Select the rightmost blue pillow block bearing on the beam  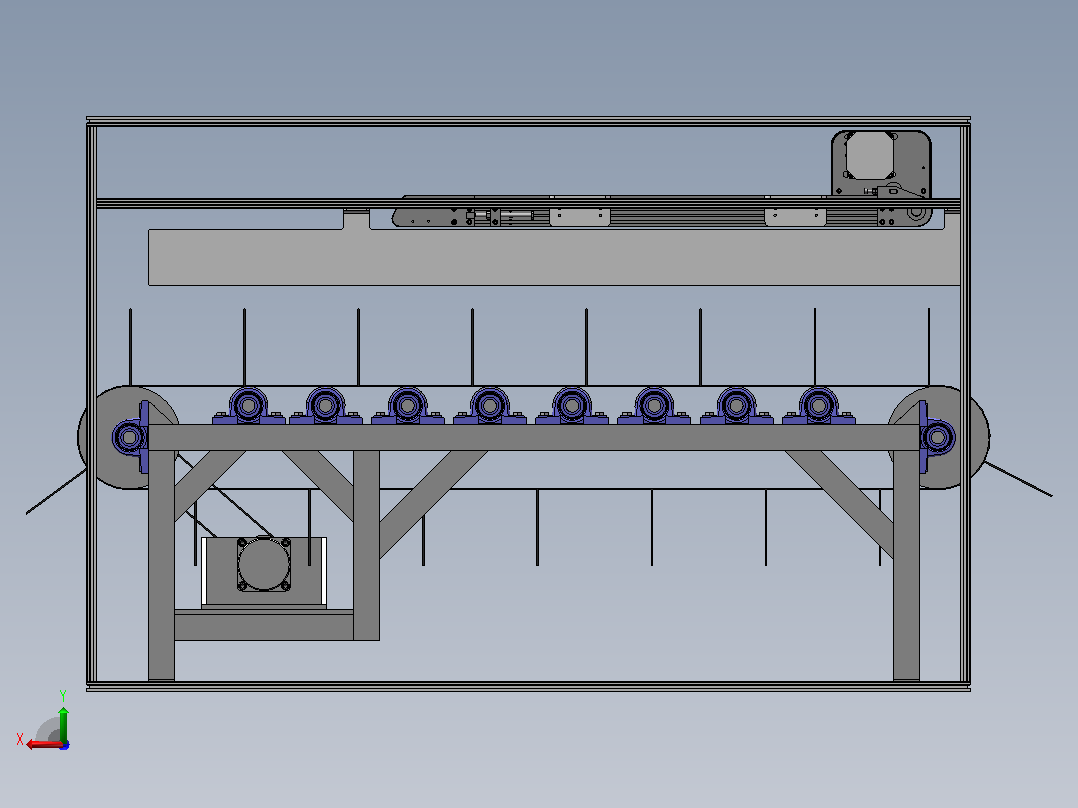(819, 406)
